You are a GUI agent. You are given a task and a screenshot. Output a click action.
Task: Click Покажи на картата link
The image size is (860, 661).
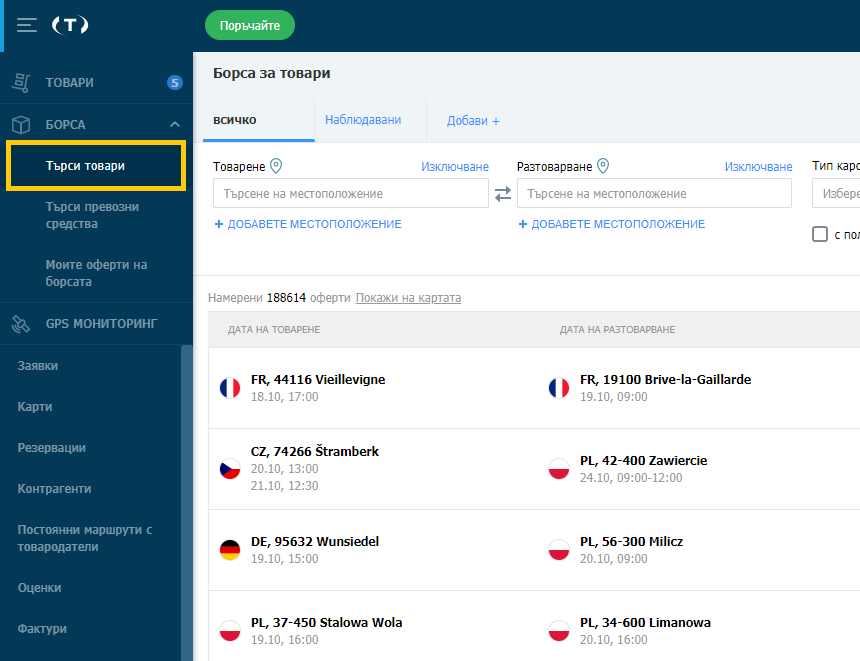(x=409, y=298)
